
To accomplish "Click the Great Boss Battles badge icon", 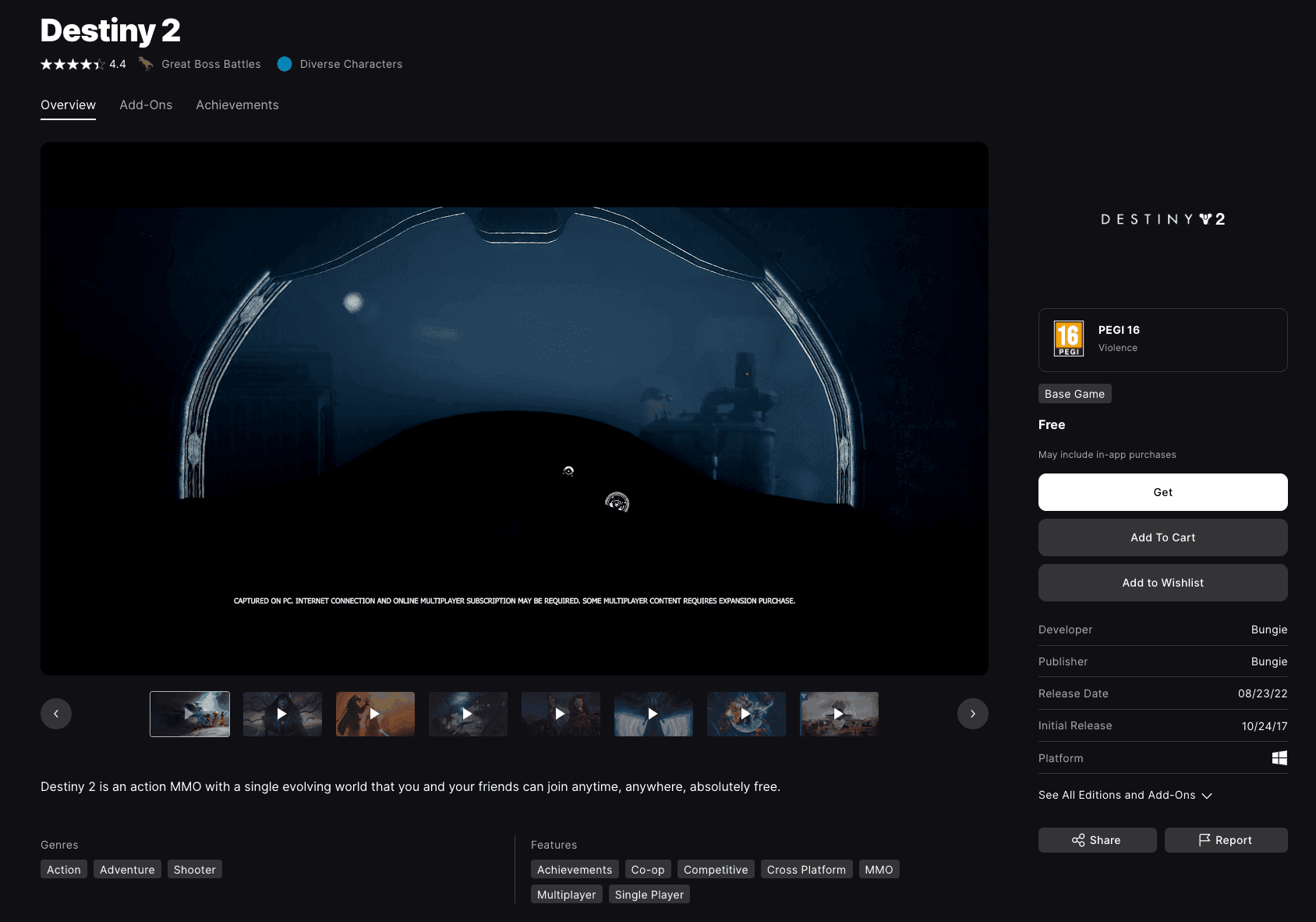I will (x=146, y=64).
